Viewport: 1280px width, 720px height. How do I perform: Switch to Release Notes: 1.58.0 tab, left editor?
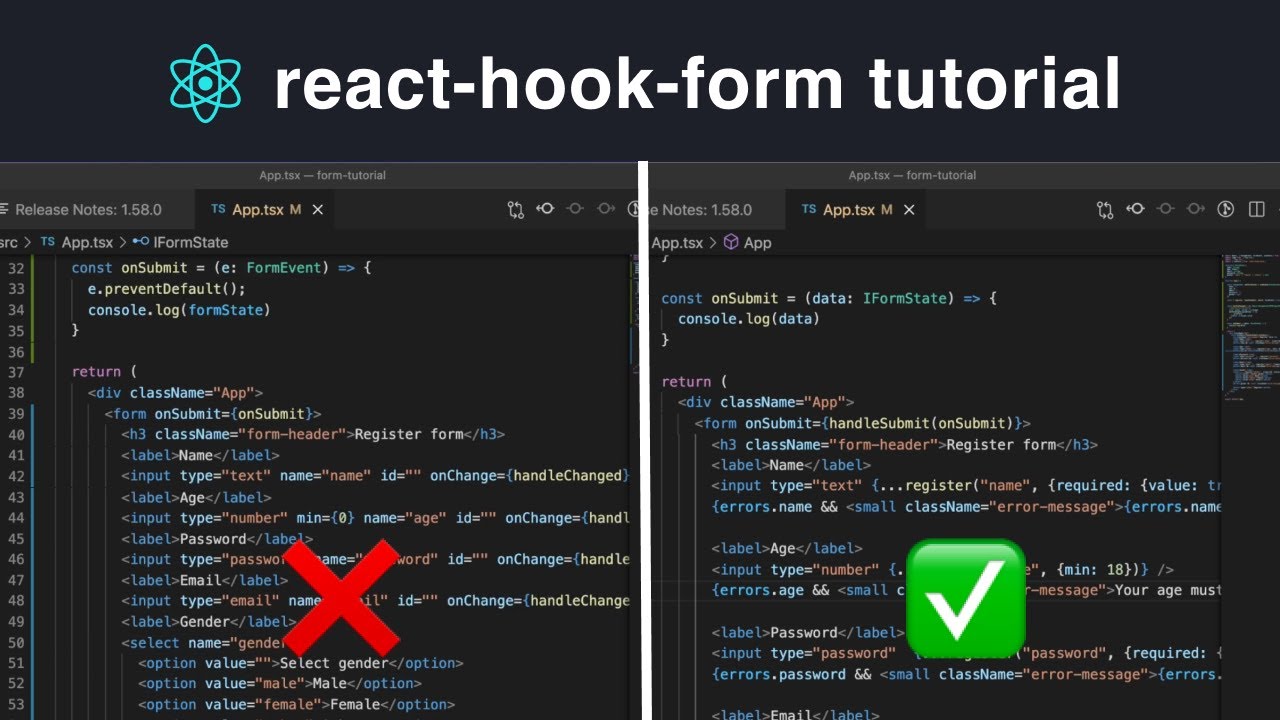(x=88, y=209)
